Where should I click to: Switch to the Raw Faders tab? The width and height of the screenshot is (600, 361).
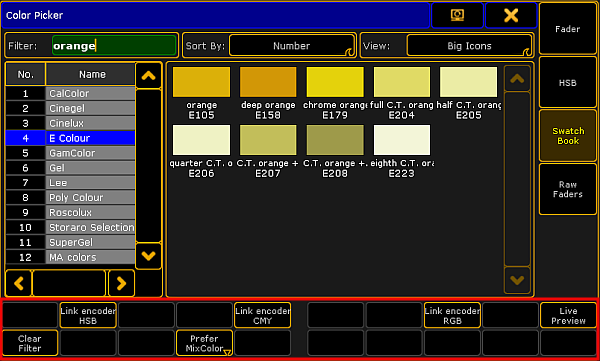(568, 189)
